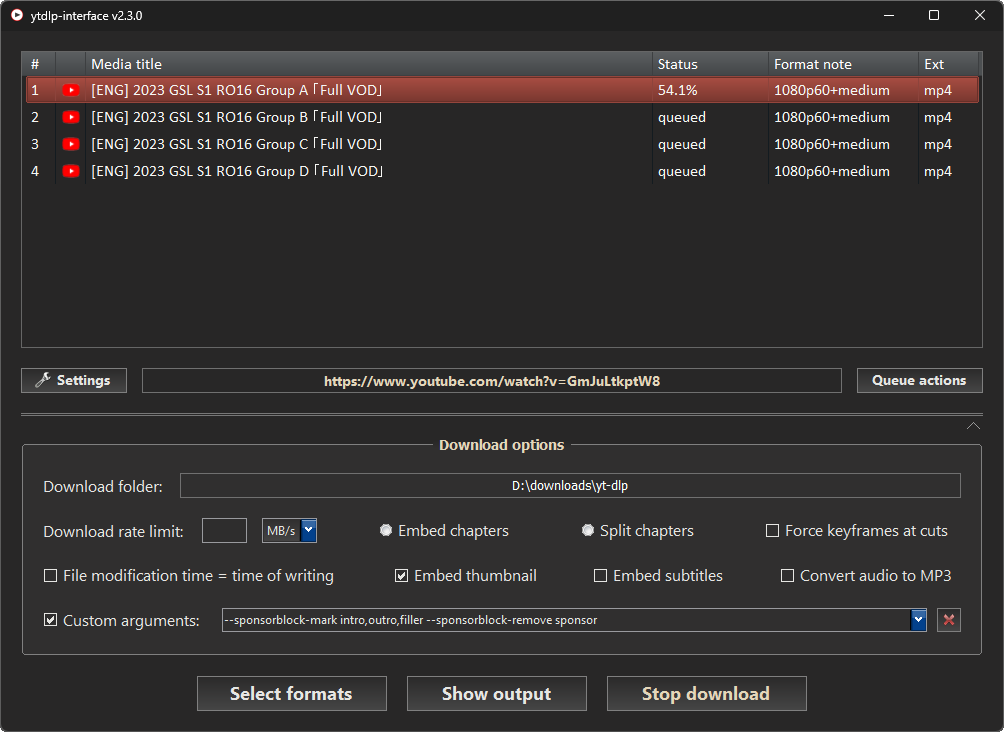Uncheck the Embed thumbnail option
1004x732 pixels.
point(401,575)
